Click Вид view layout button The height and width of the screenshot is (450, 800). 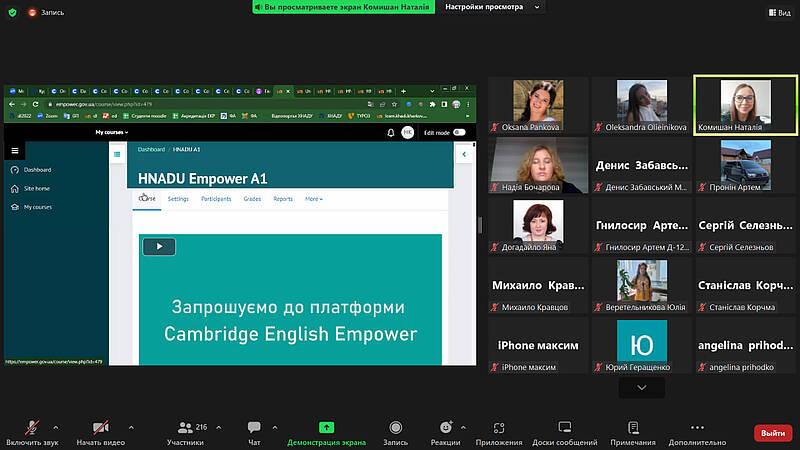point(780,12)
